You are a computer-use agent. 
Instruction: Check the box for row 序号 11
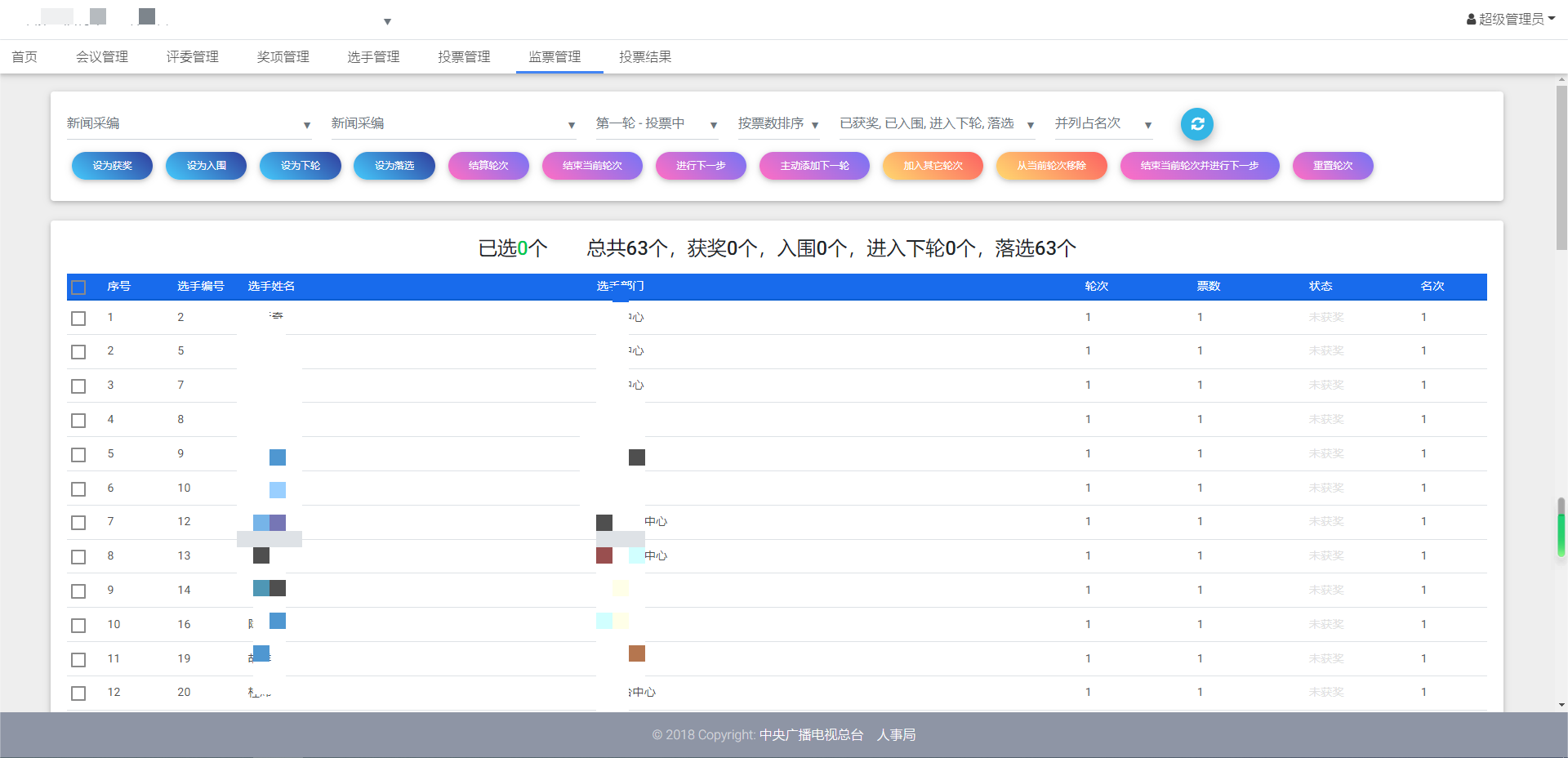(x=78, y=660)
